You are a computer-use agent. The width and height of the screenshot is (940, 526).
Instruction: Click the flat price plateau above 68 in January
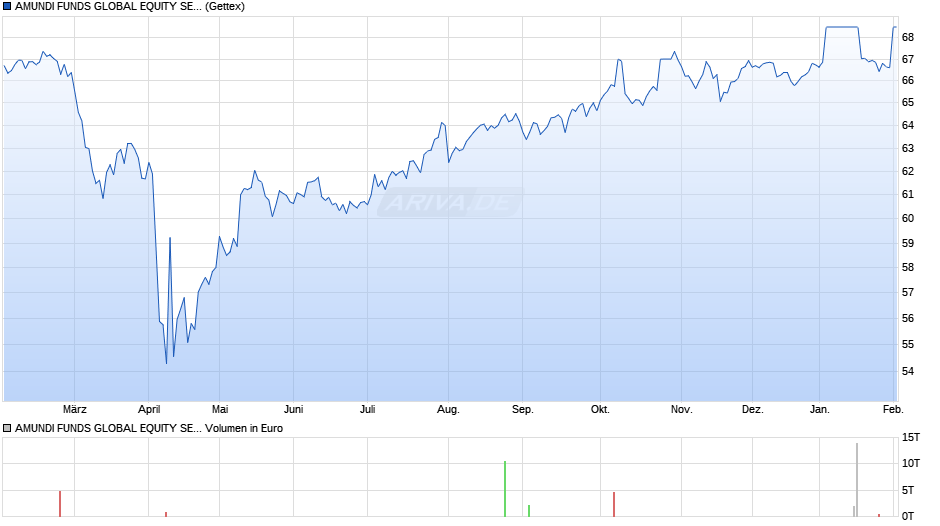coord(842,27)
